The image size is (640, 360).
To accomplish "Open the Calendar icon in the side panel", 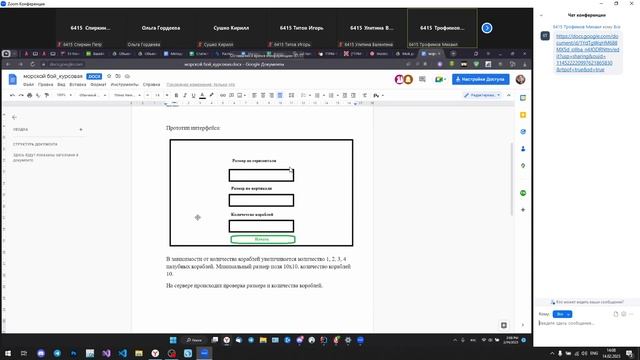I will (523, 98).
